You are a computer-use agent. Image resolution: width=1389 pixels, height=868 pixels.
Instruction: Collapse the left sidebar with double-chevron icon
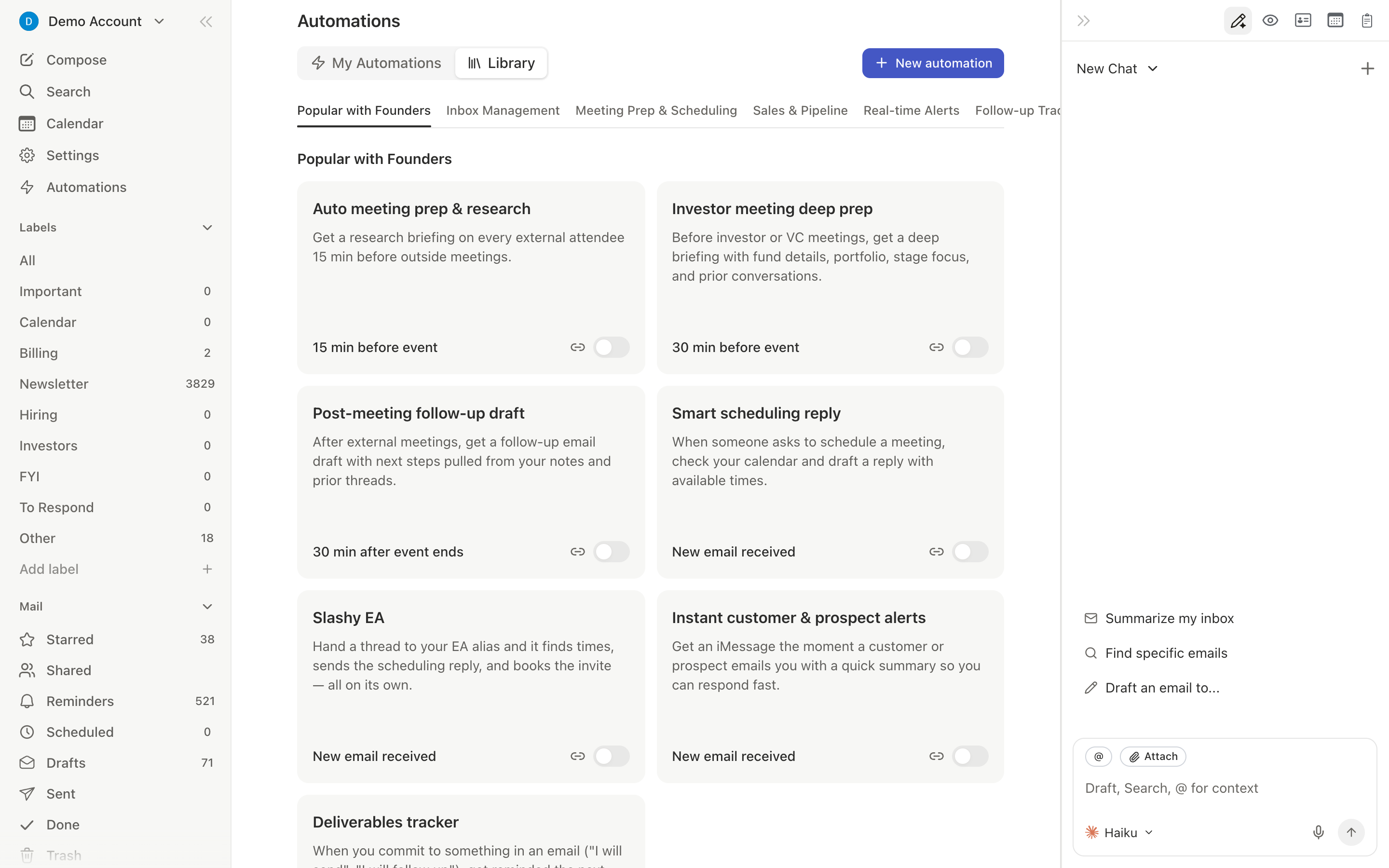pyautogui.click(x=206, y=22)
